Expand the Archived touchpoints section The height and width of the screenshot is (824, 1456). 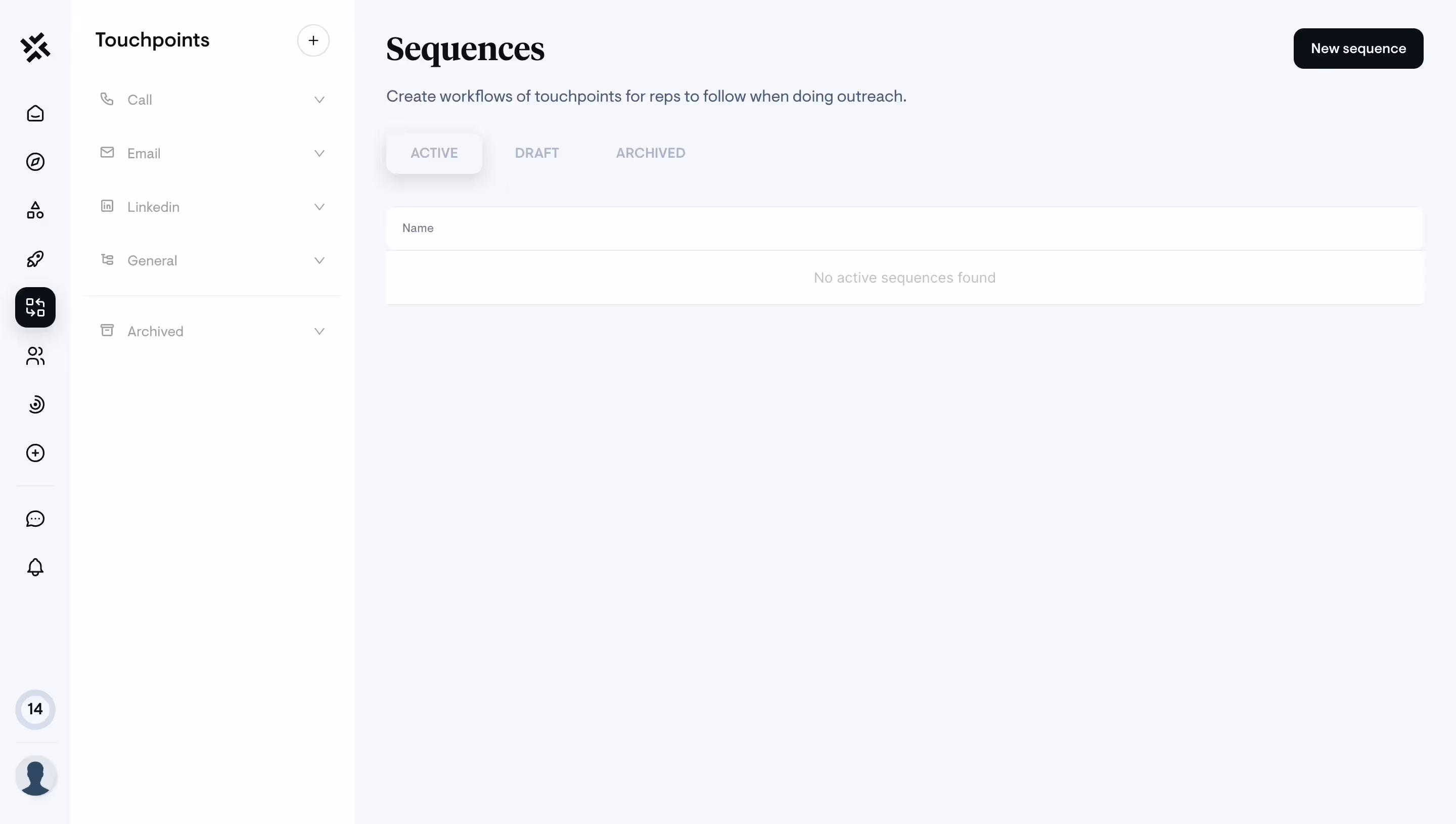click(x=213, y=331)
